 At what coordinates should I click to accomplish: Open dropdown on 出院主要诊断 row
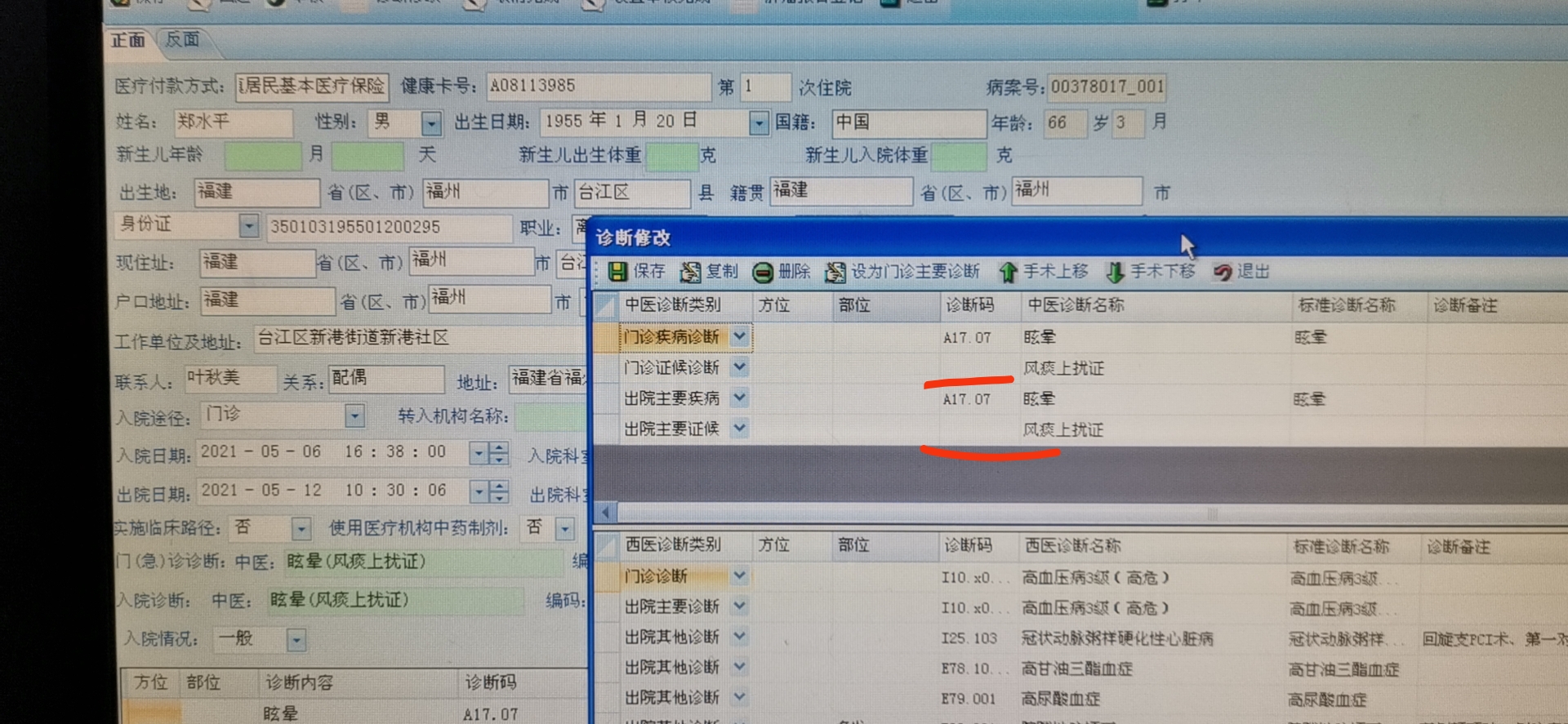(740, 606)
